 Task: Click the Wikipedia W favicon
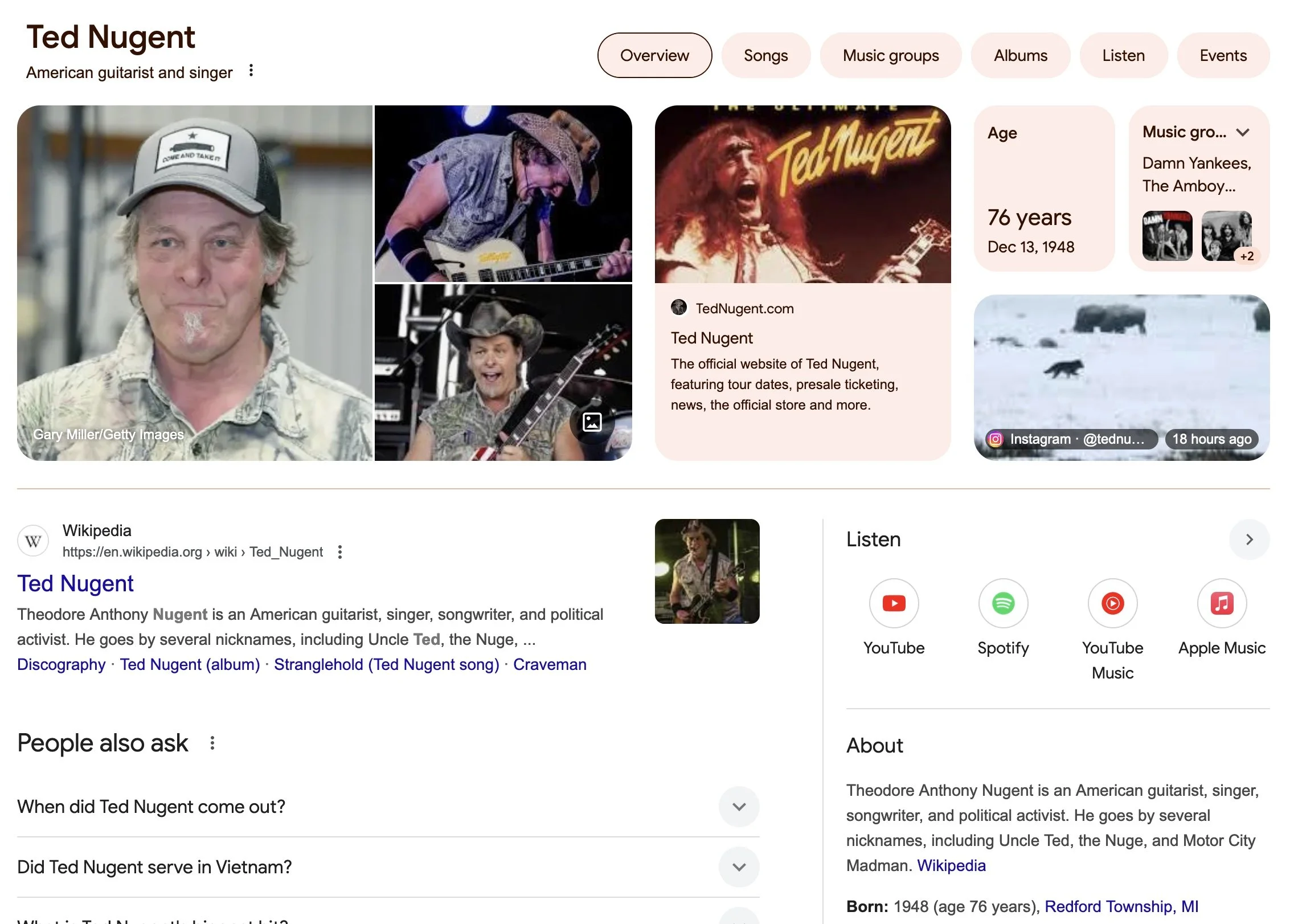click(33, 541)
